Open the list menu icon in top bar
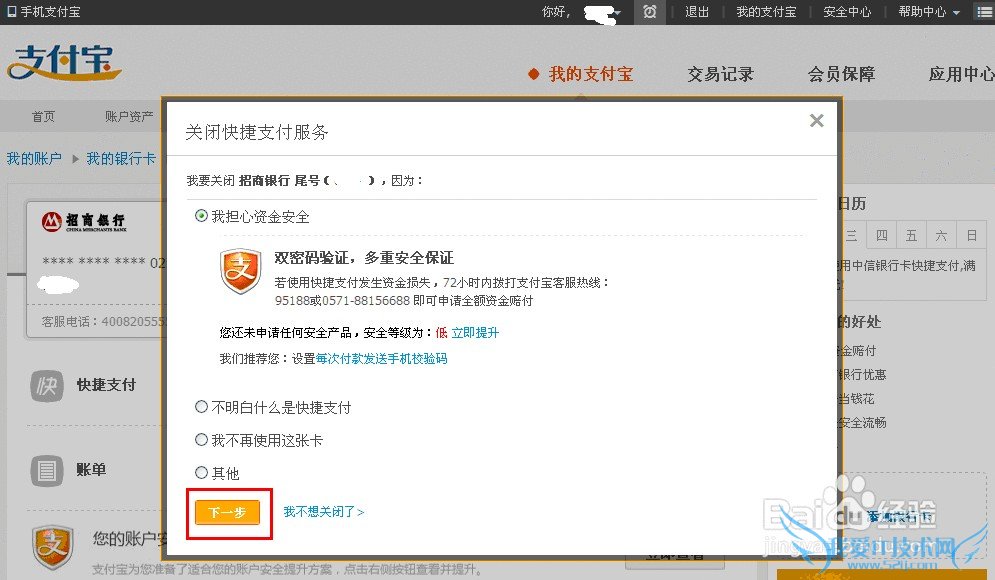Viewport: 995px width, 580px height. [984, 12]
